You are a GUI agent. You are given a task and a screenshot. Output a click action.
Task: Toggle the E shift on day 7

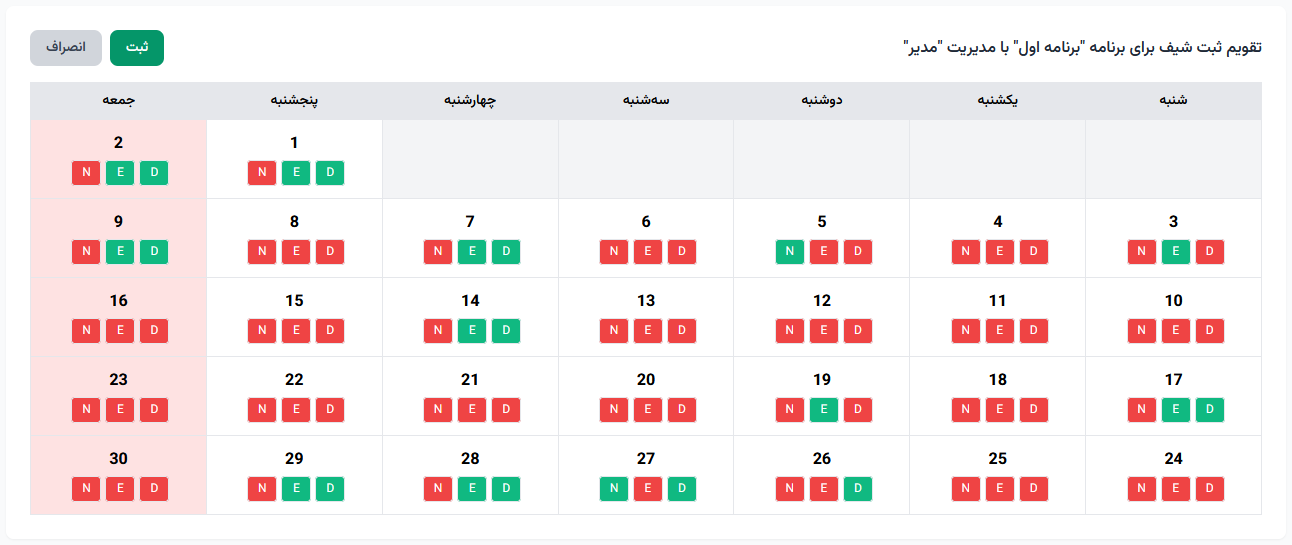(x=472, y=252)
